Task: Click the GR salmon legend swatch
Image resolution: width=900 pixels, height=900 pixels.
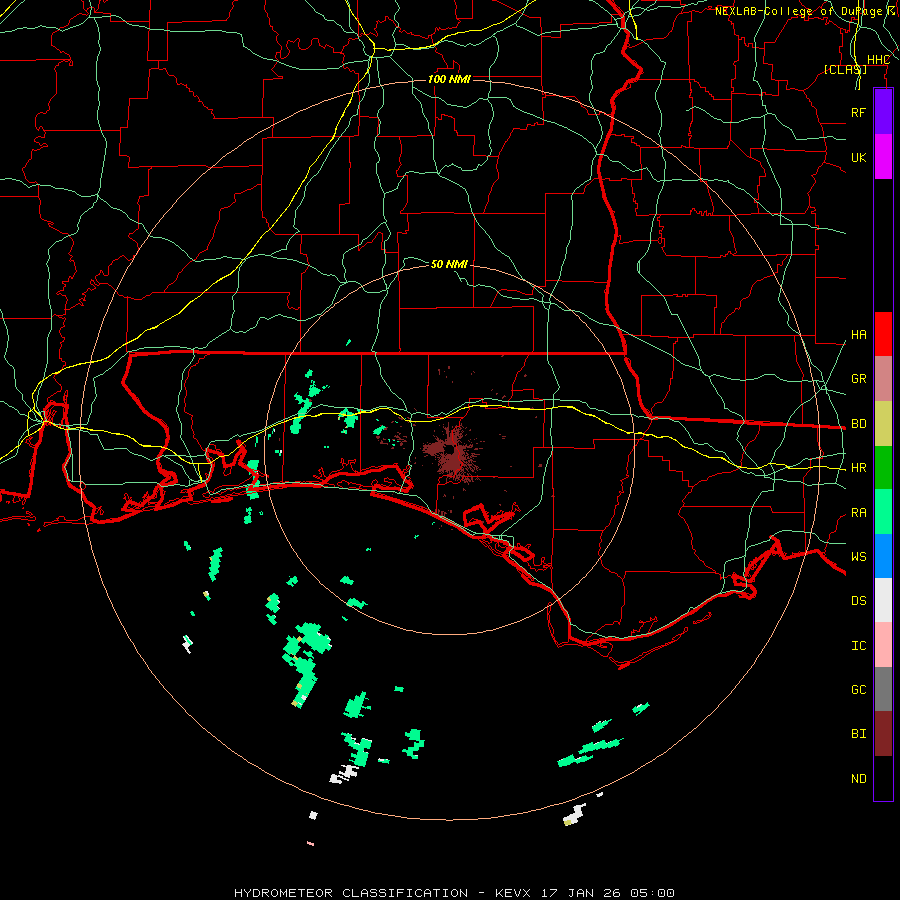Action: tap(883, 379)
